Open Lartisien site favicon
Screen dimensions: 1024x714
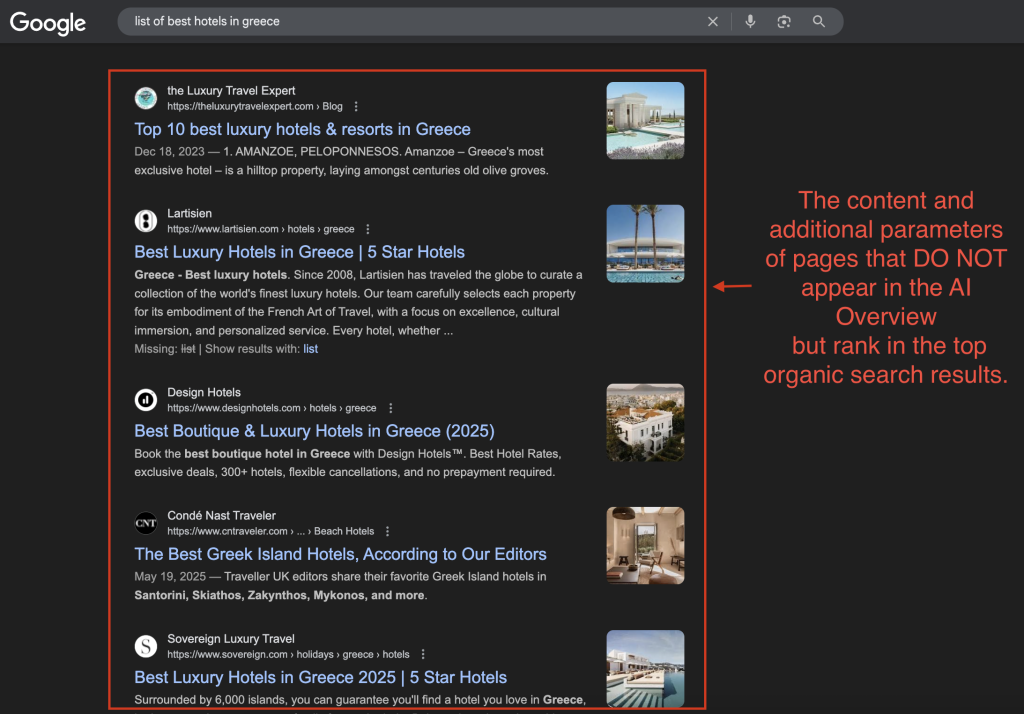pyautogui.click(x=146, y=221)
